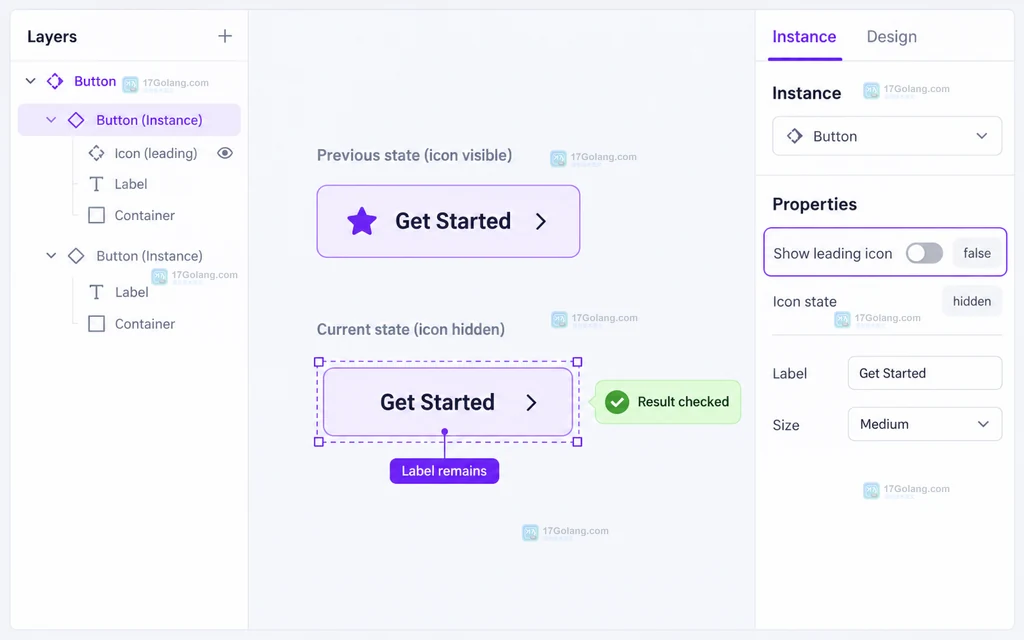Toggle visibility eye on Icon (leading) layer
This screenshot has height=640, width=1024.
coord(225,153)
